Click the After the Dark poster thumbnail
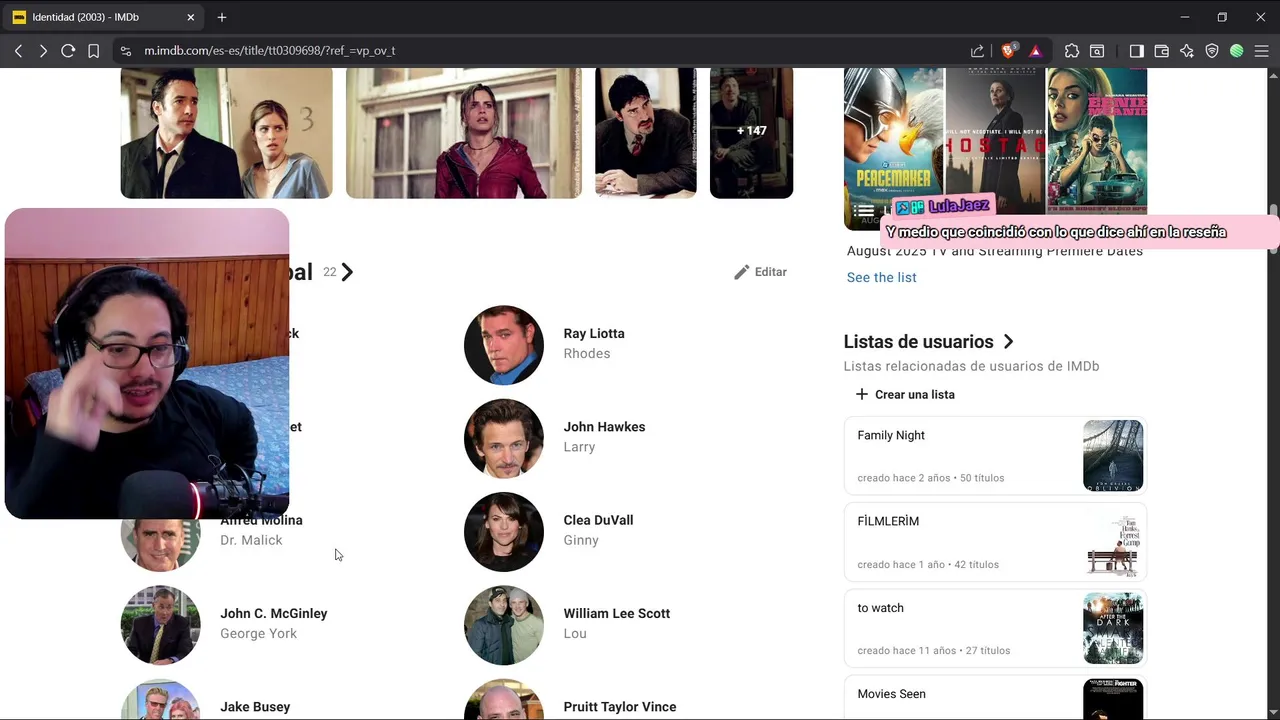This screenshot has width=1280, height=720. pyautogui.click(x=1113, y=628)
